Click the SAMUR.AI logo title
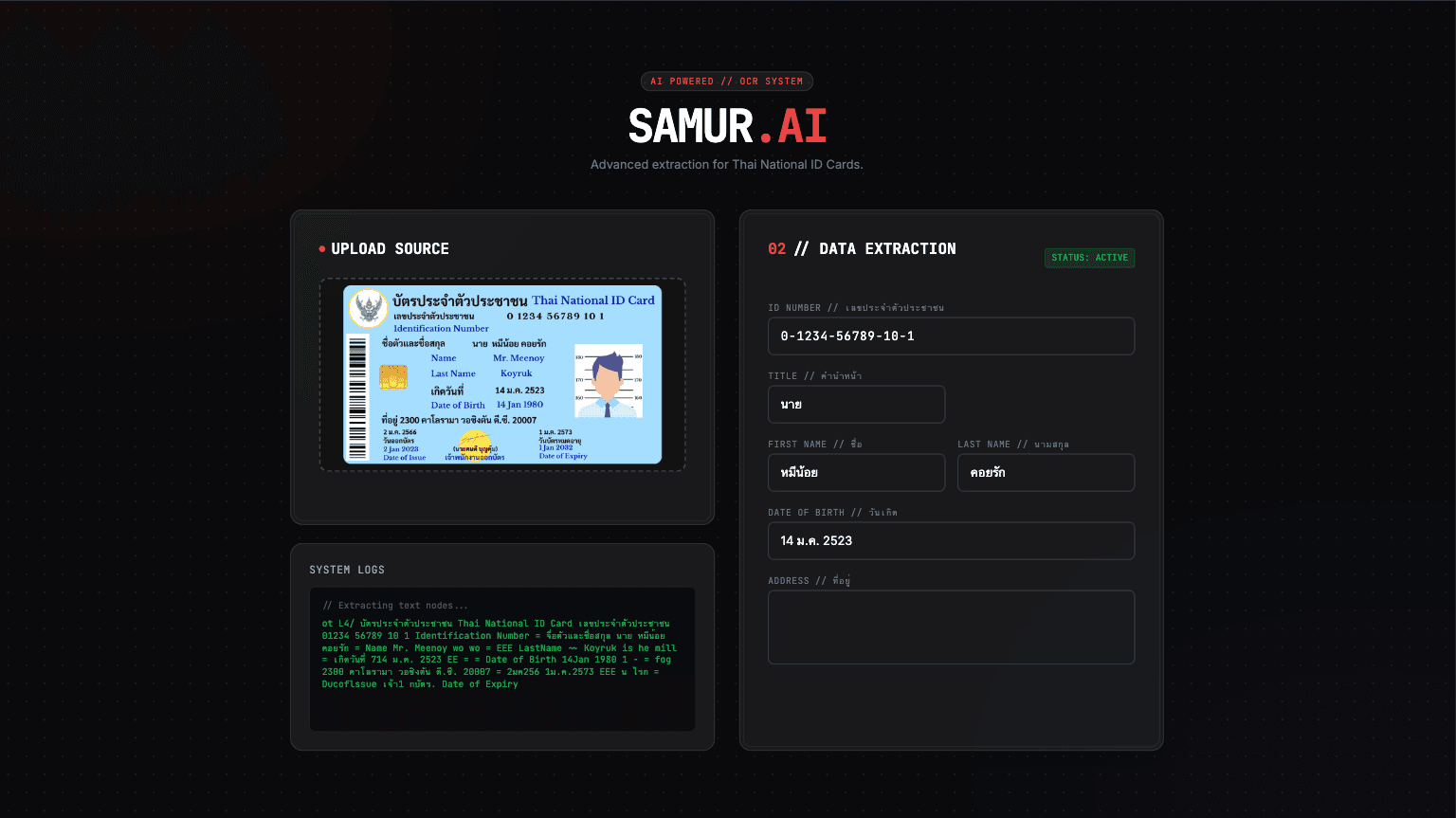This screenshot has width=1456, height=818. [x=727, y=126]
